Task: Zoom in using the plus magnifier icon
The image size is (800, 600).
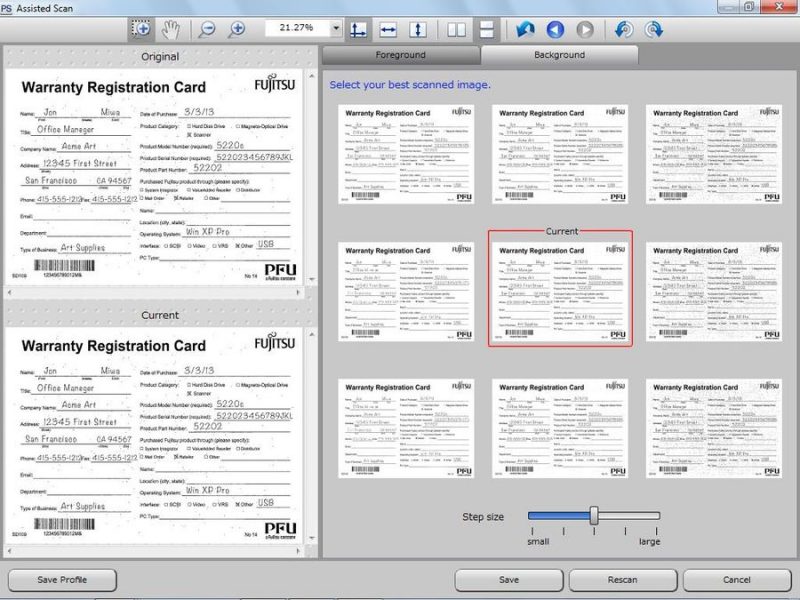Action: pos(236,29)
